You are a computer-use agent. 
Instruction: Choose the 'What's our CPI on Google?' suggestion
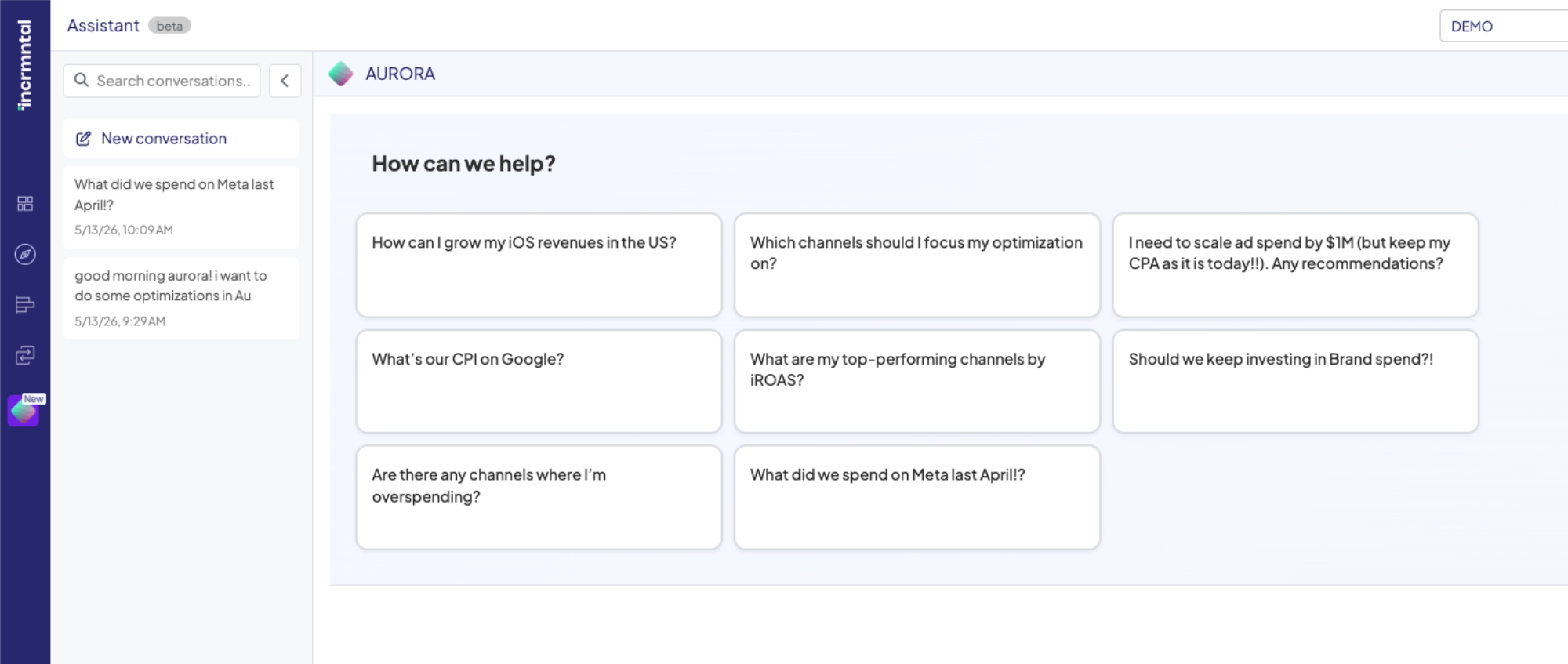pyautogui.click(x=539, y=381)
